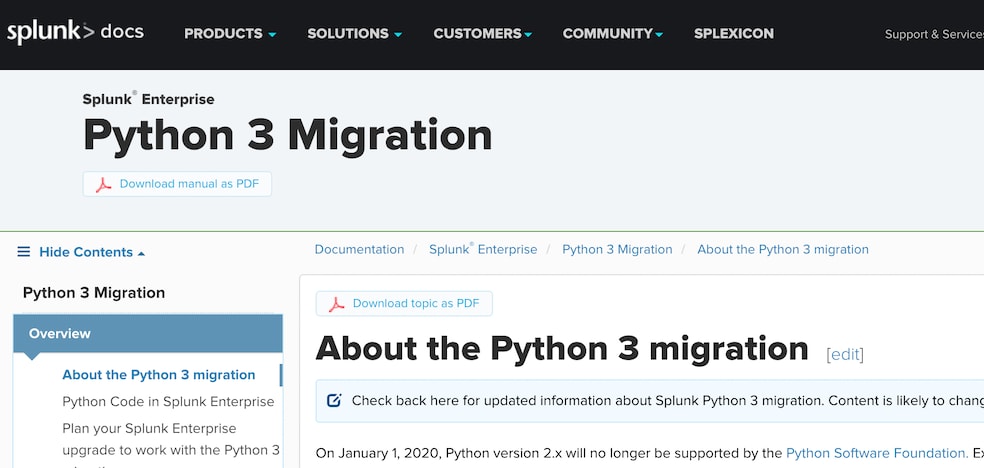Click the Download manual as PDF button
Screen dimensions: 984x468
click(x=177, y=184)
